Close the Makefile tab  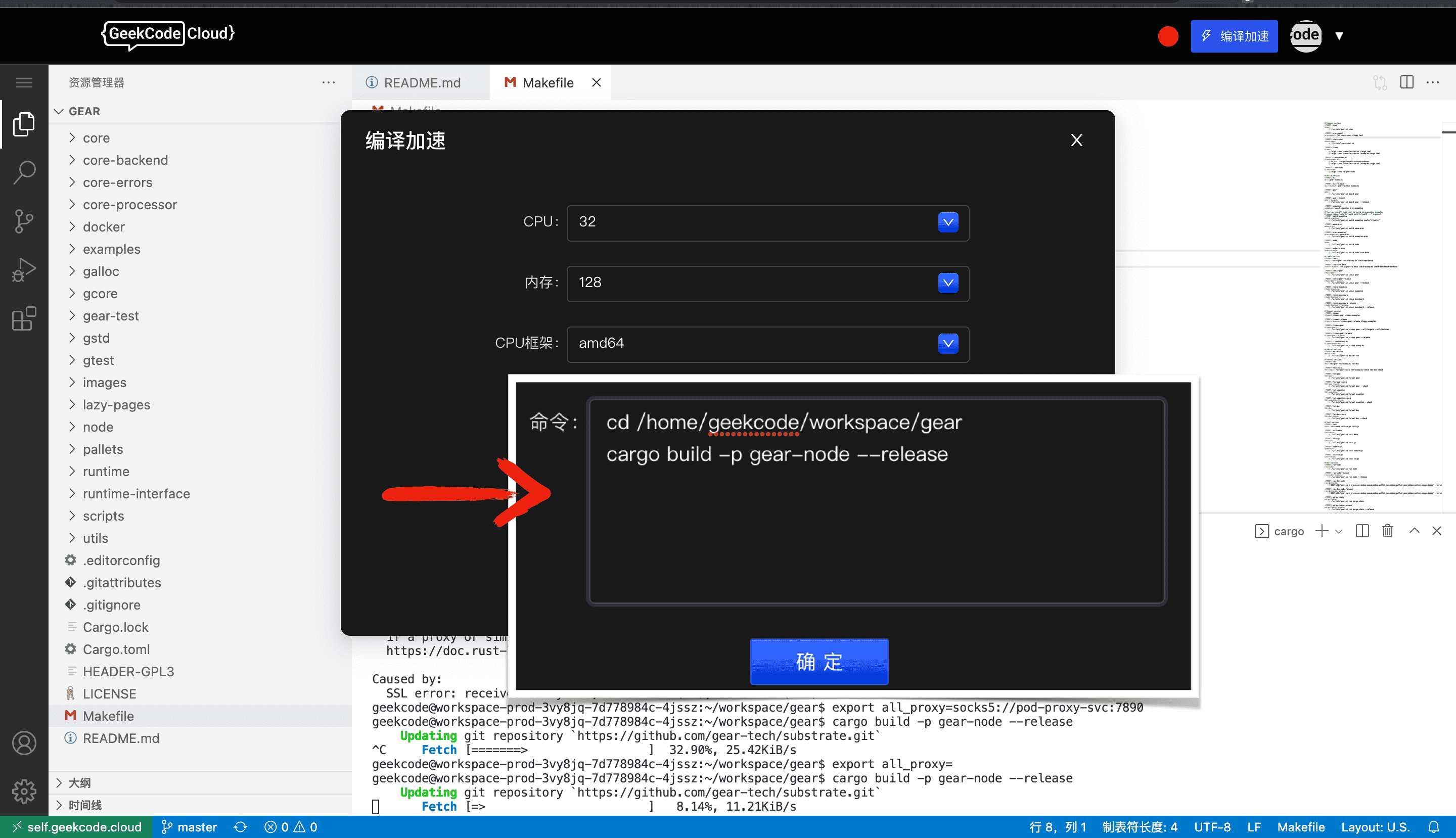[x=597, y=82]
